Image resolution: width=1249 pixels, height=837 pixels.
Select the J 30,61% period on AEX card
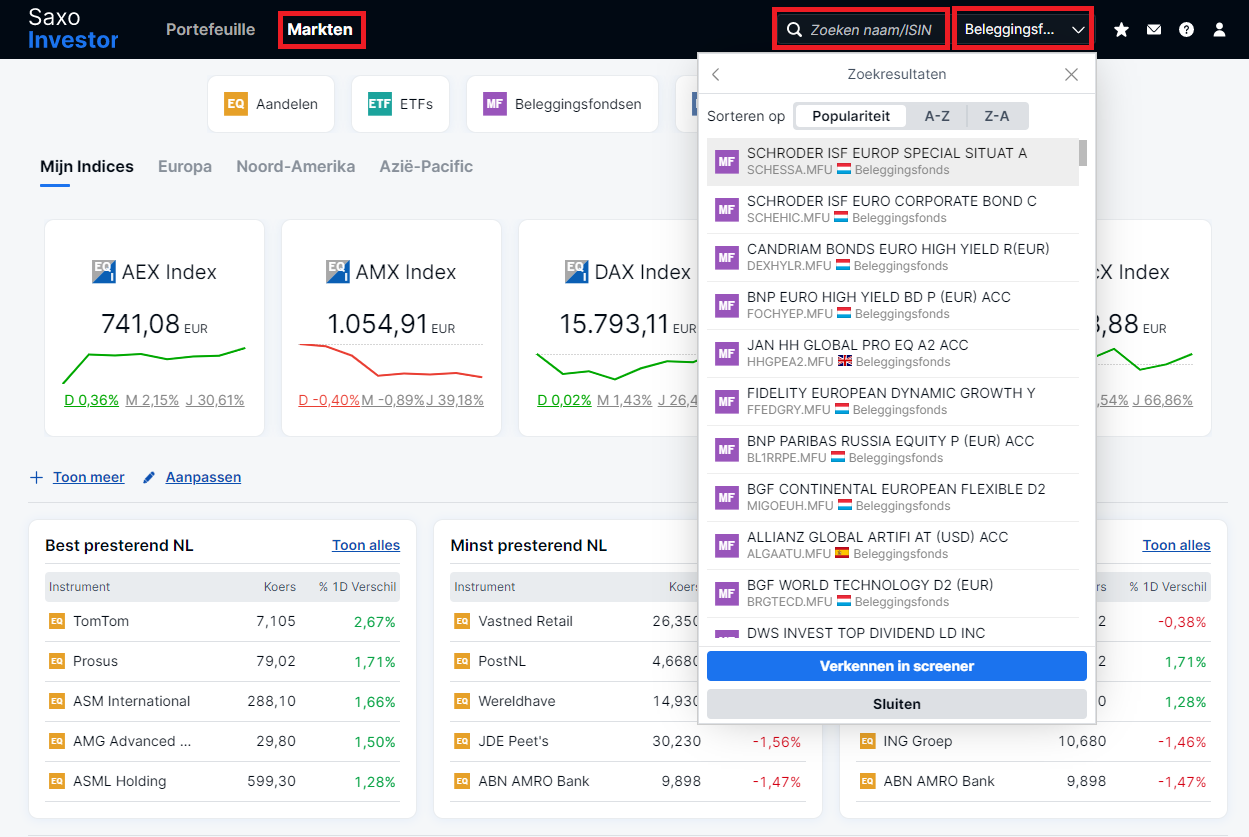215,400
